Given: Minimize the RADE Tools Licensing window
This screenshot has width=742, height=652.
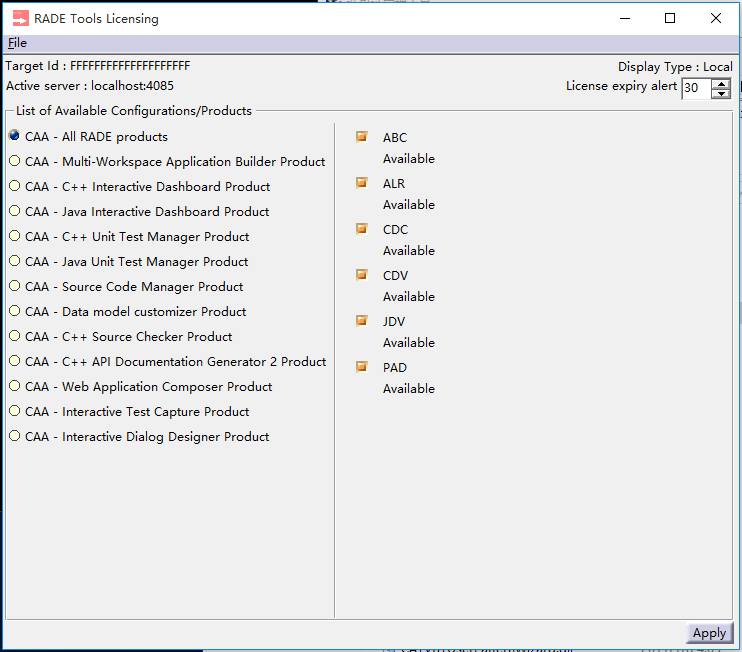Looking at the screenshot, I should [625, 18].
